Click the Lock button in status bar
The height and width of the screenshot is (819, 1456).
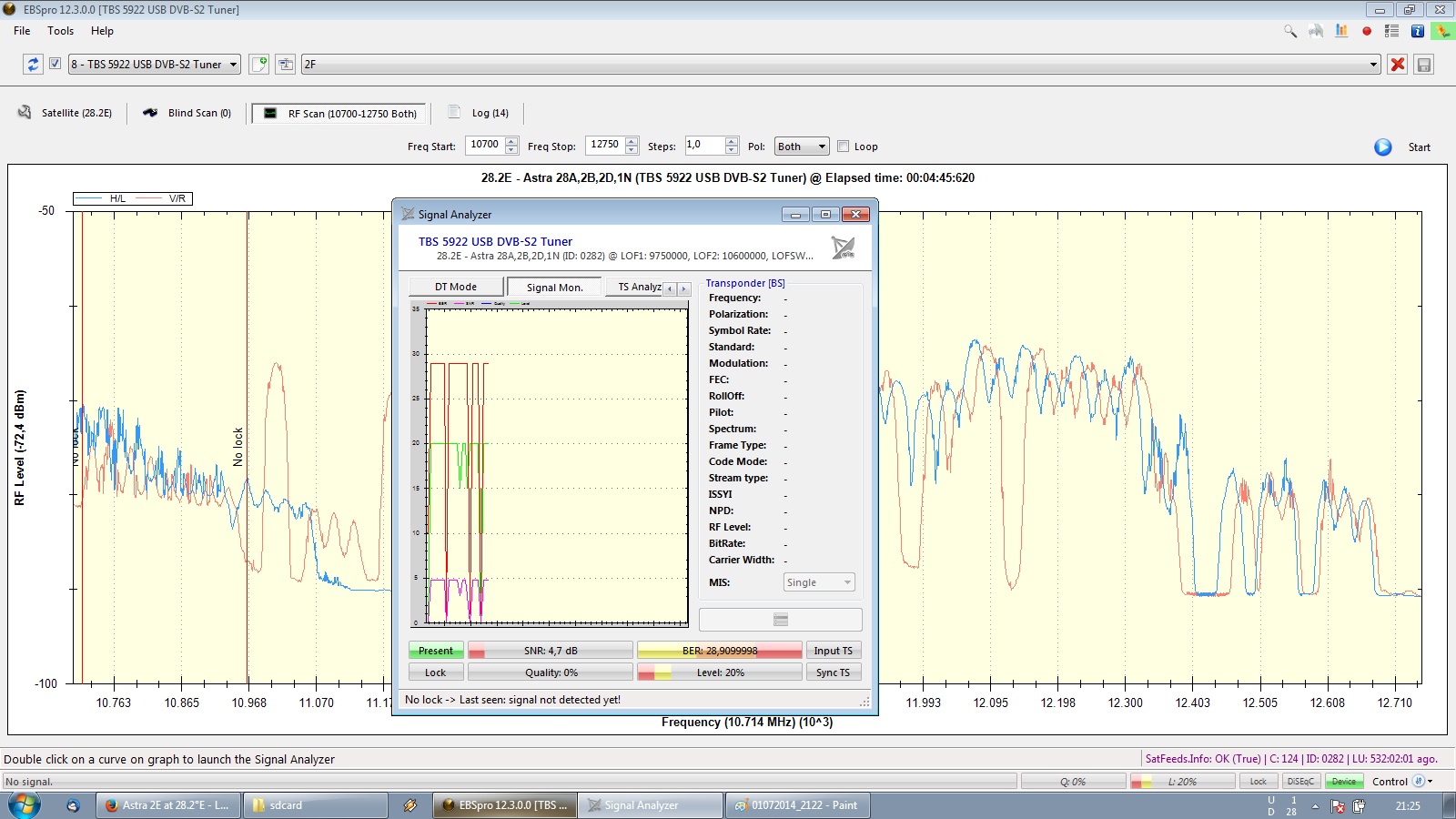coord(1259,782)
